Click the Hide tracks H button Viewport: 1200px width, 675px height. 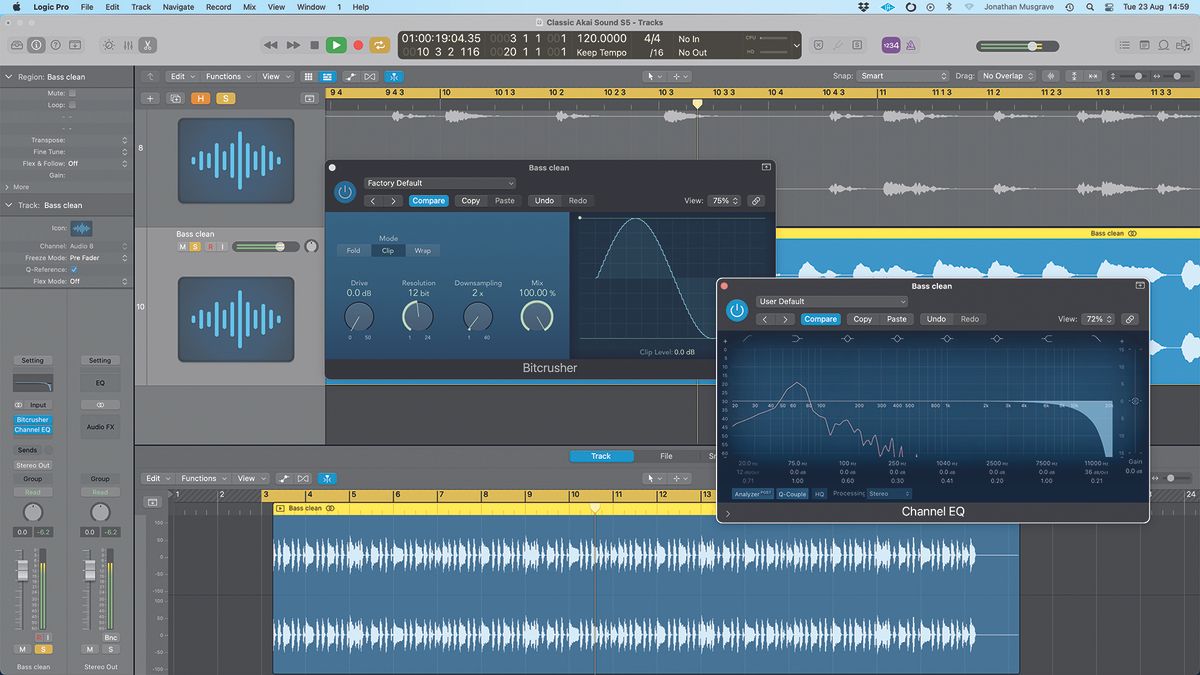point(198,98)
